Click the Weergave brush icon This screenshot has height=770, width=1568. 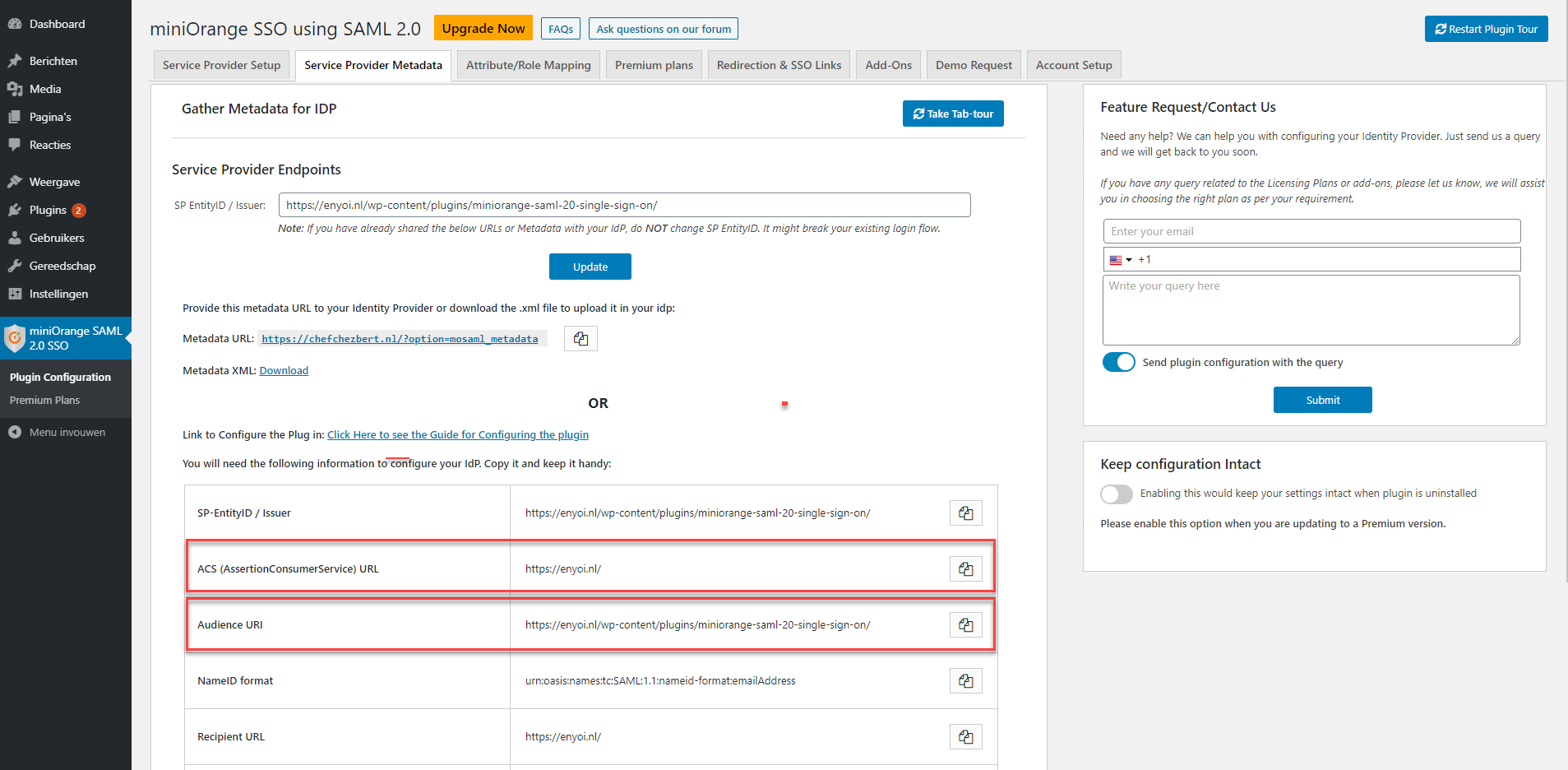(x=15, y=182)
